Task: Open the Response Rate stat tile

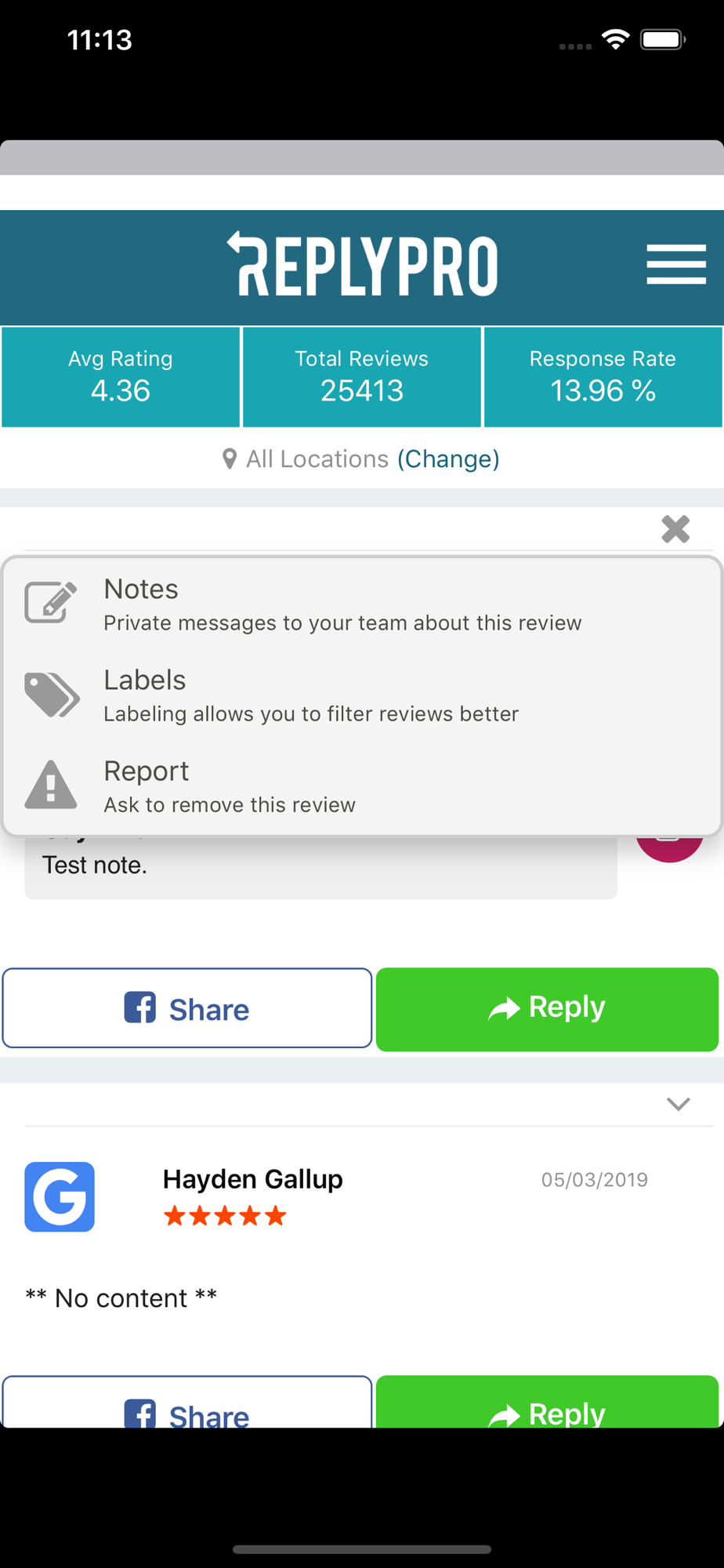Action: click(x=603, y=377)
